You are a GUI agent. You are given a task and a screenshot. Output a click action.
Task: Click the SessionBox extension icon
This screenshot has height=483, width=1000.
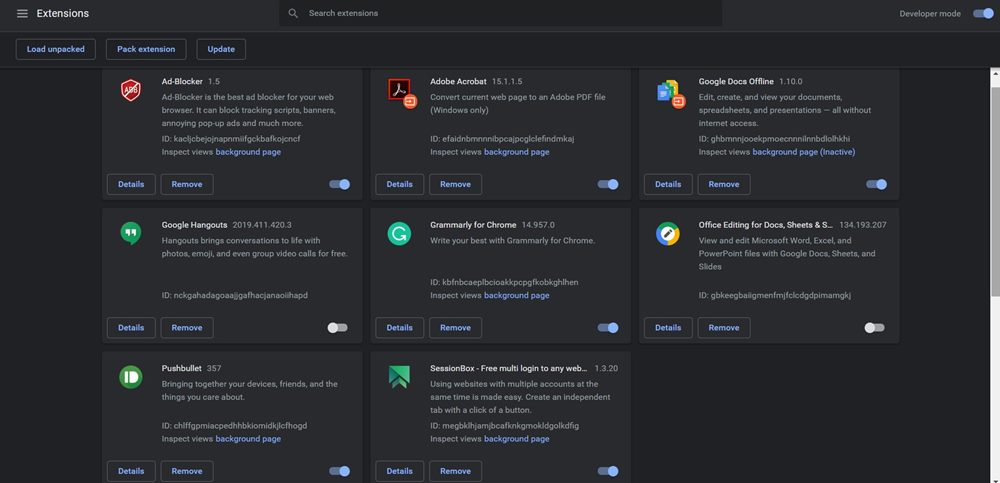click(399, 377)
